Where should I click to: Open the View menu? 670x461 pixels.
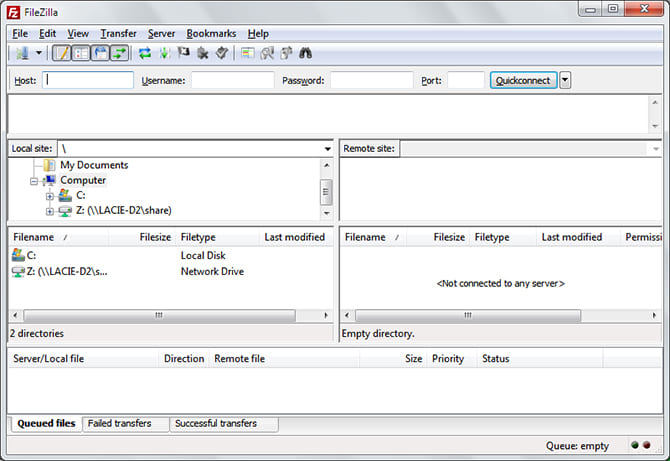click(78, 33)
